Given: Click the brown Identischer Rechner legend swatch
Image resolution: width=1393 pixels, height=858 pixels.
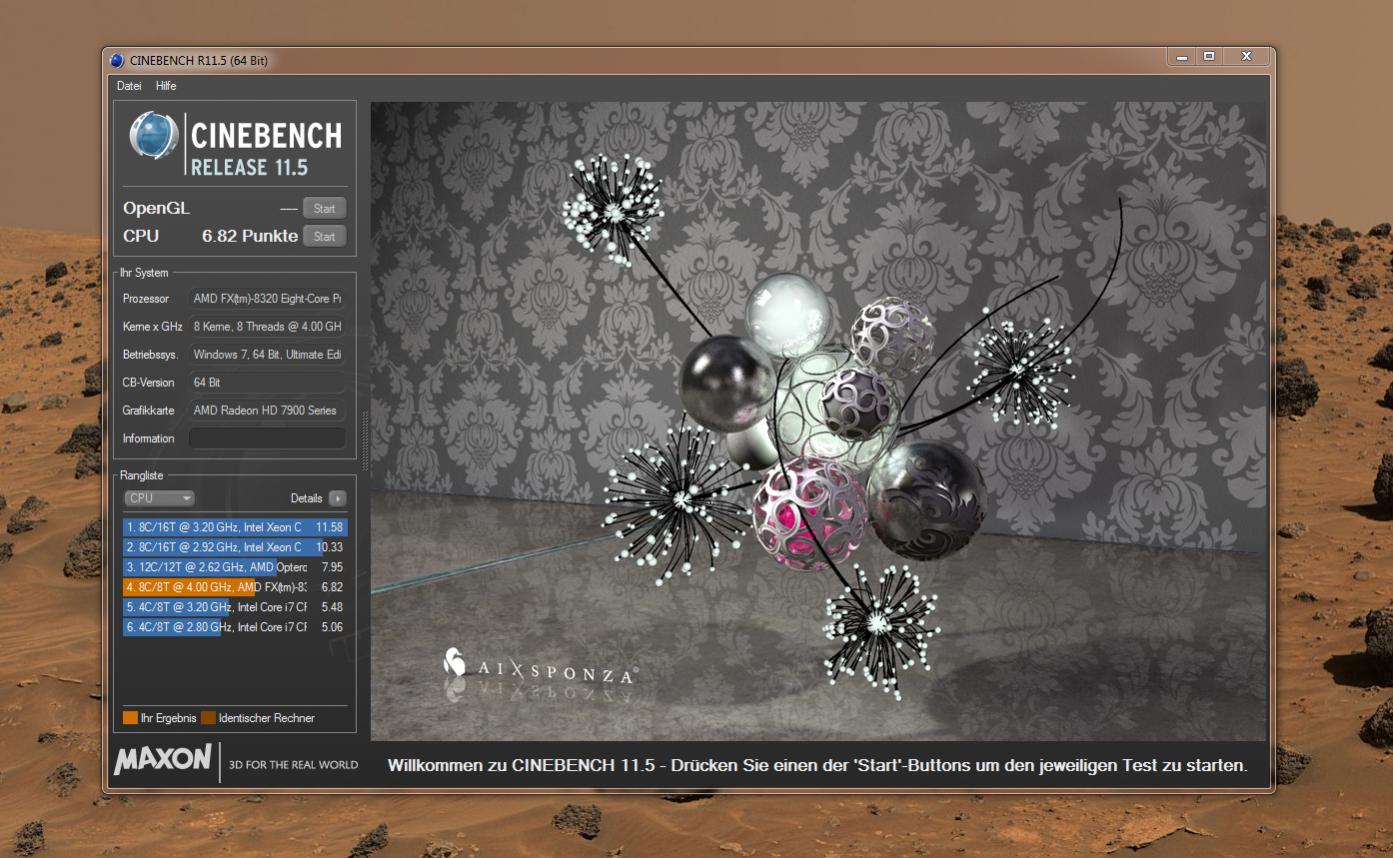Looking at the screenshot, I should [208, 717].
